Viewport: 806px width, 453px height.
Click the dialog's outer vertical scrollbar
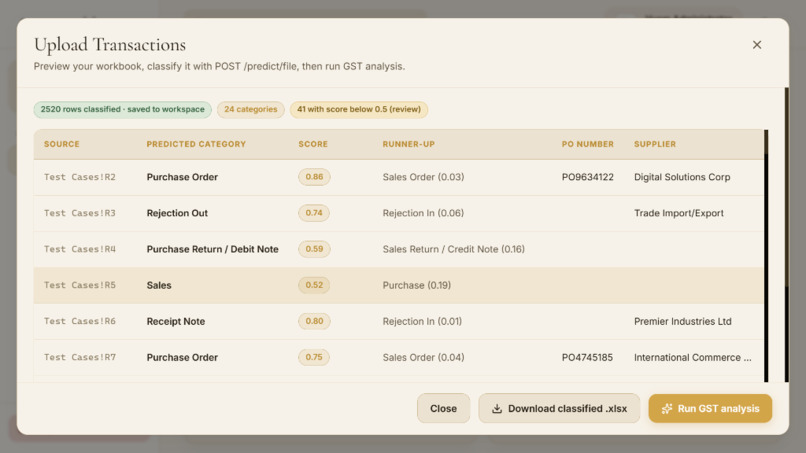786,235
